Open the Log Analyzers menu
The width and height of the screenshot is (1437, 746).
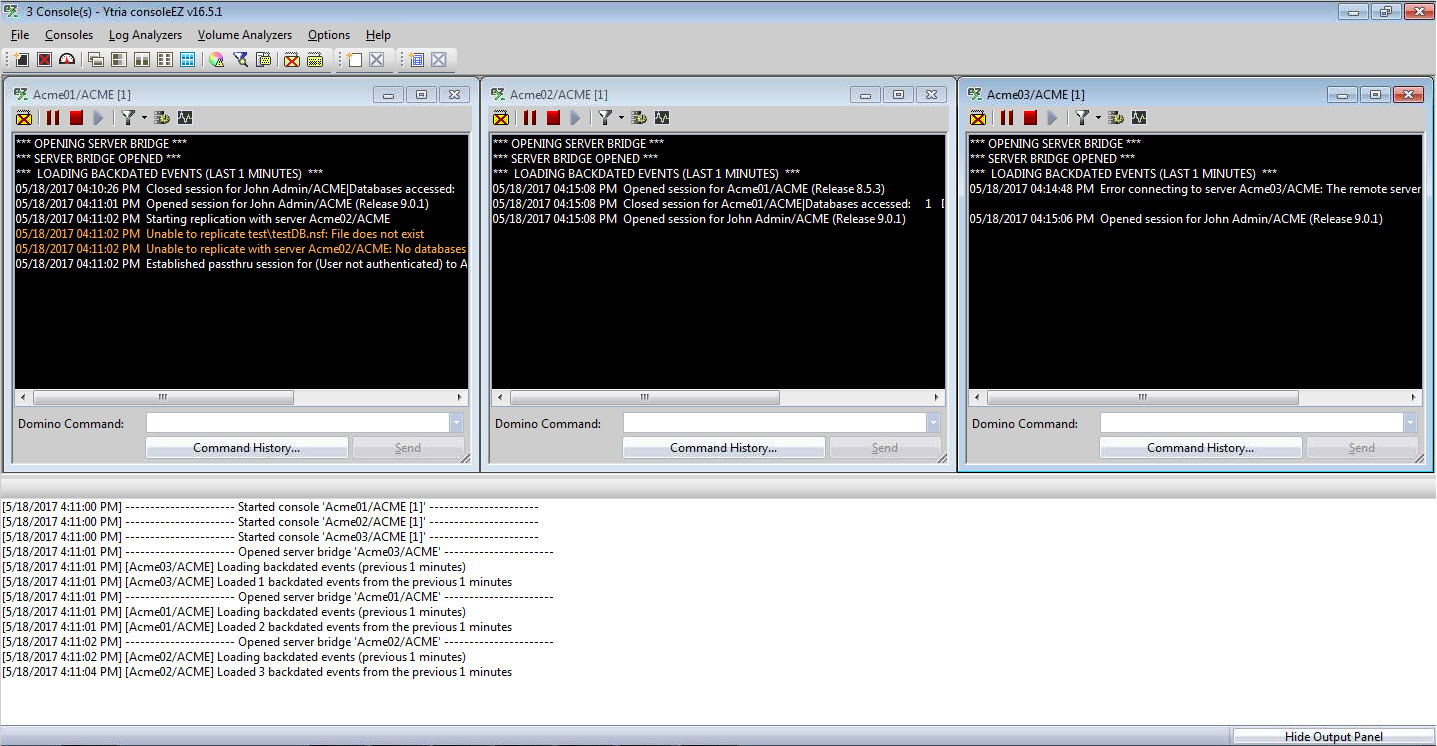pyautogui.click(x=144, y=34)
